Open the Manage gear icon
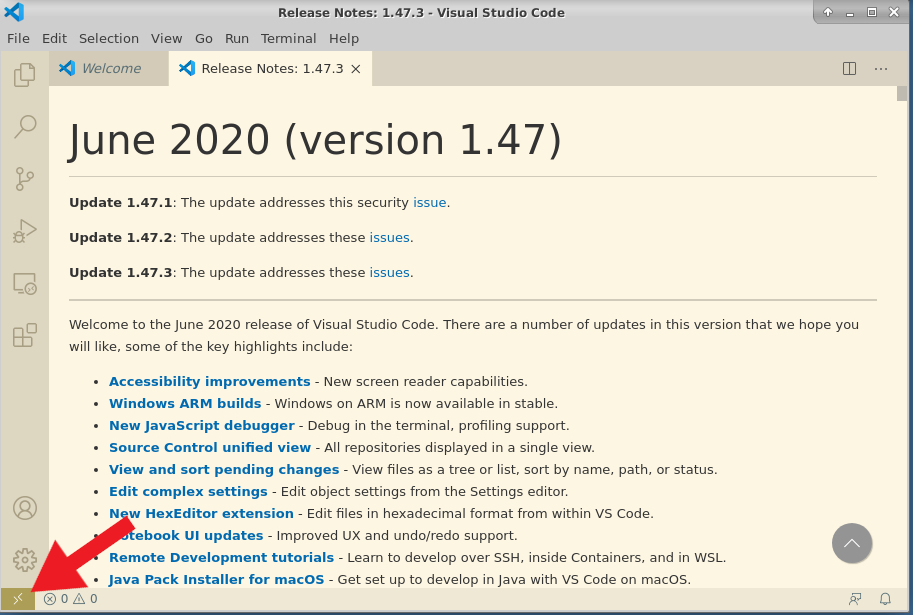This screenshot has width=913, height=615. tap(24, 560)
